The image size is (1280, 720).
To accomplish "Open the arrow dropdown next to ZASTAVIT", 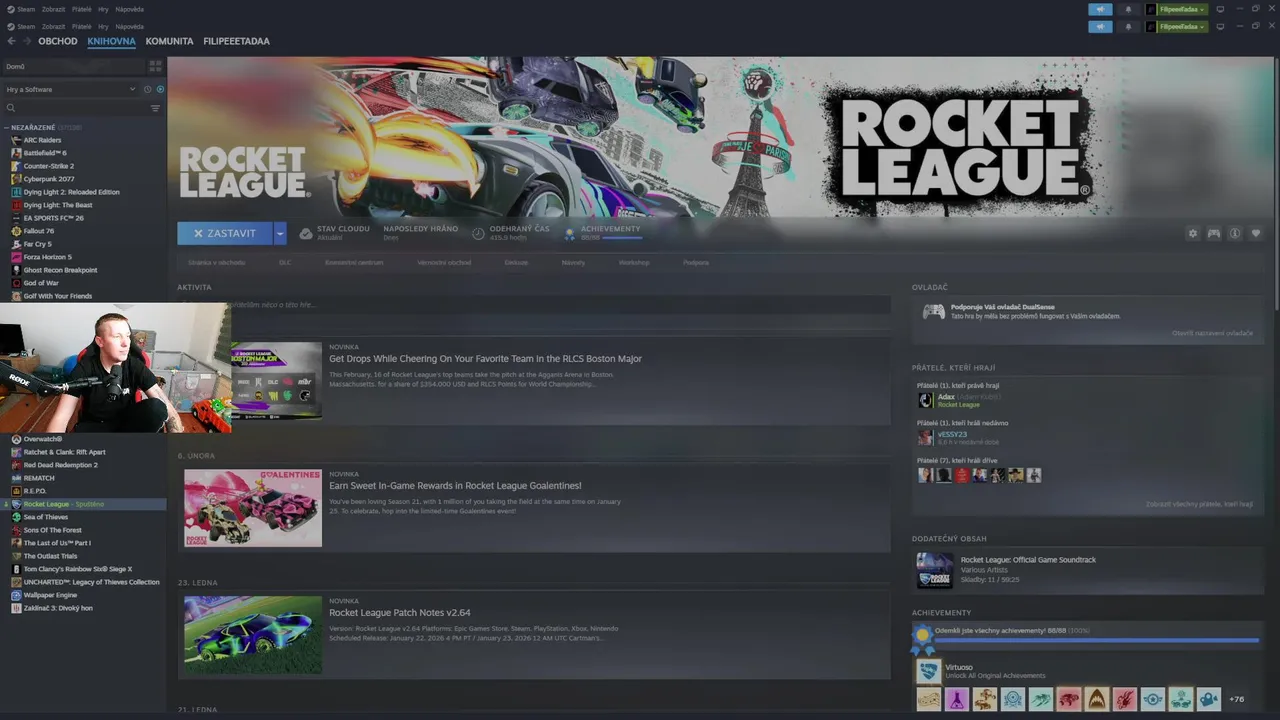I will [x=280, y=233].
